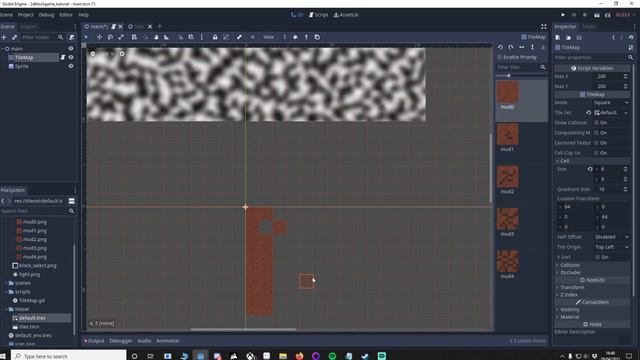Screen dimensions: 640x360
Task: Toggle visibility of TileMap node
Action: point(71,58)
